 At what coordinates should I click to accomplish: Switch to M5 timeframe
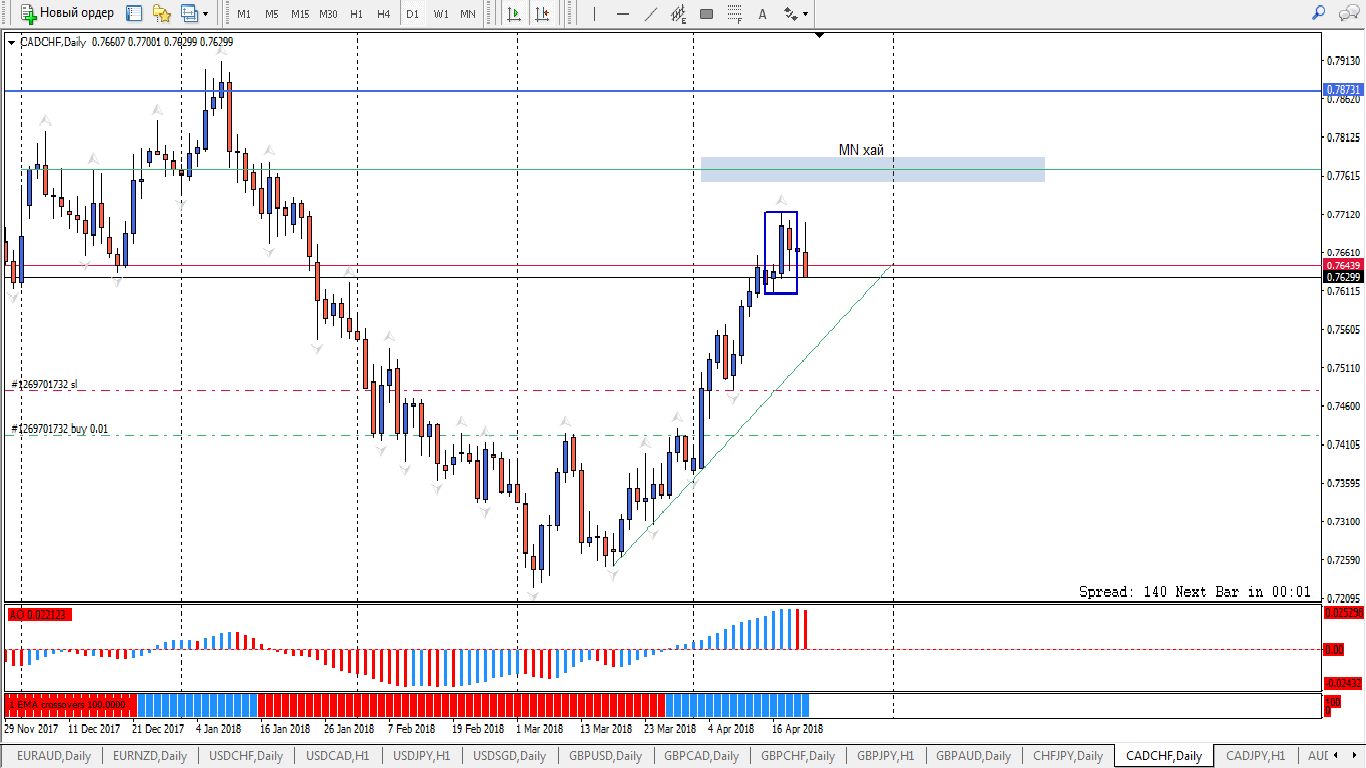(272, 14)
